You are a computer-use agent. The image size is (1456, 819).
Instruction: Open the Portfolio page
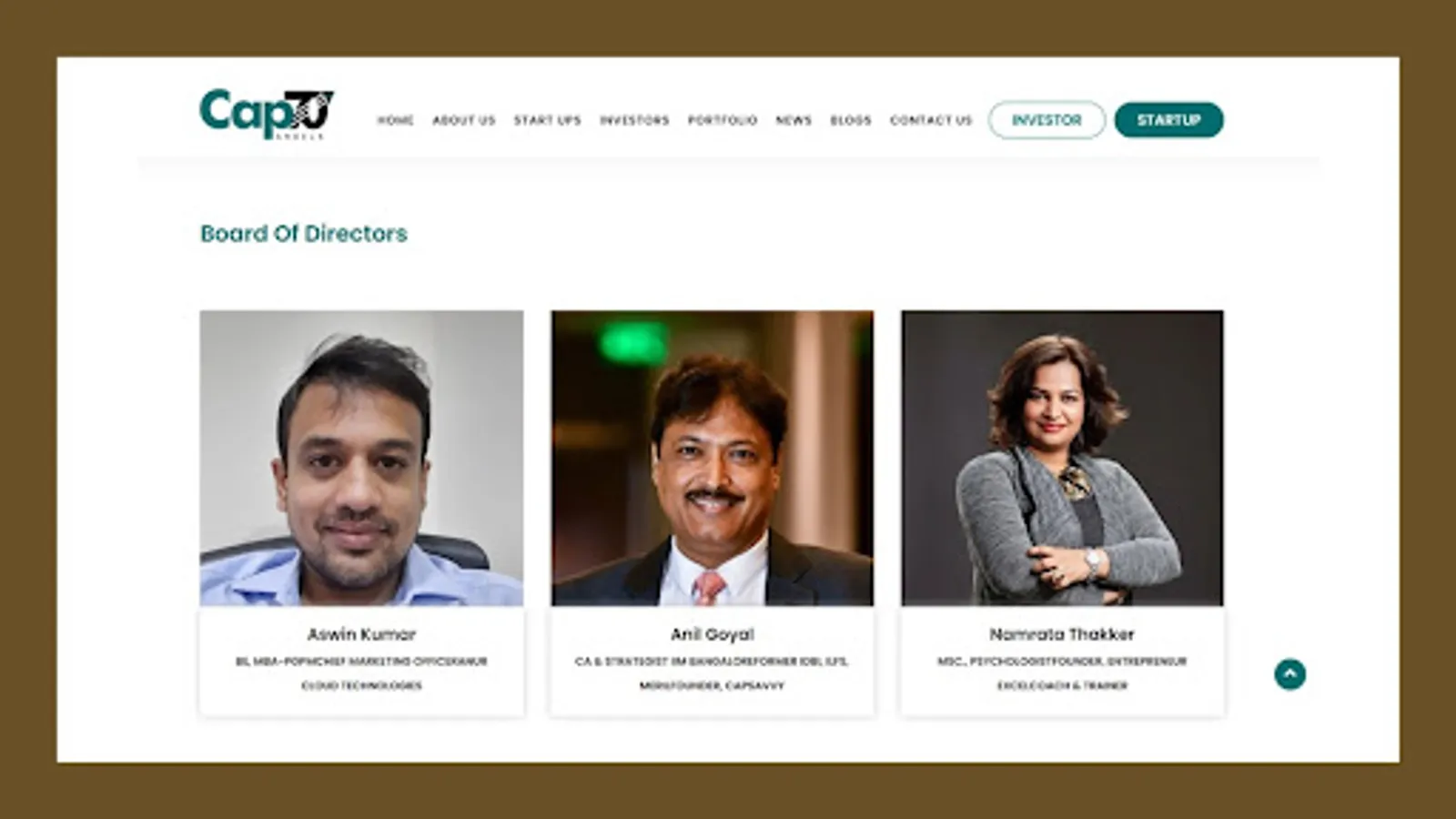(x=723, y=120)
